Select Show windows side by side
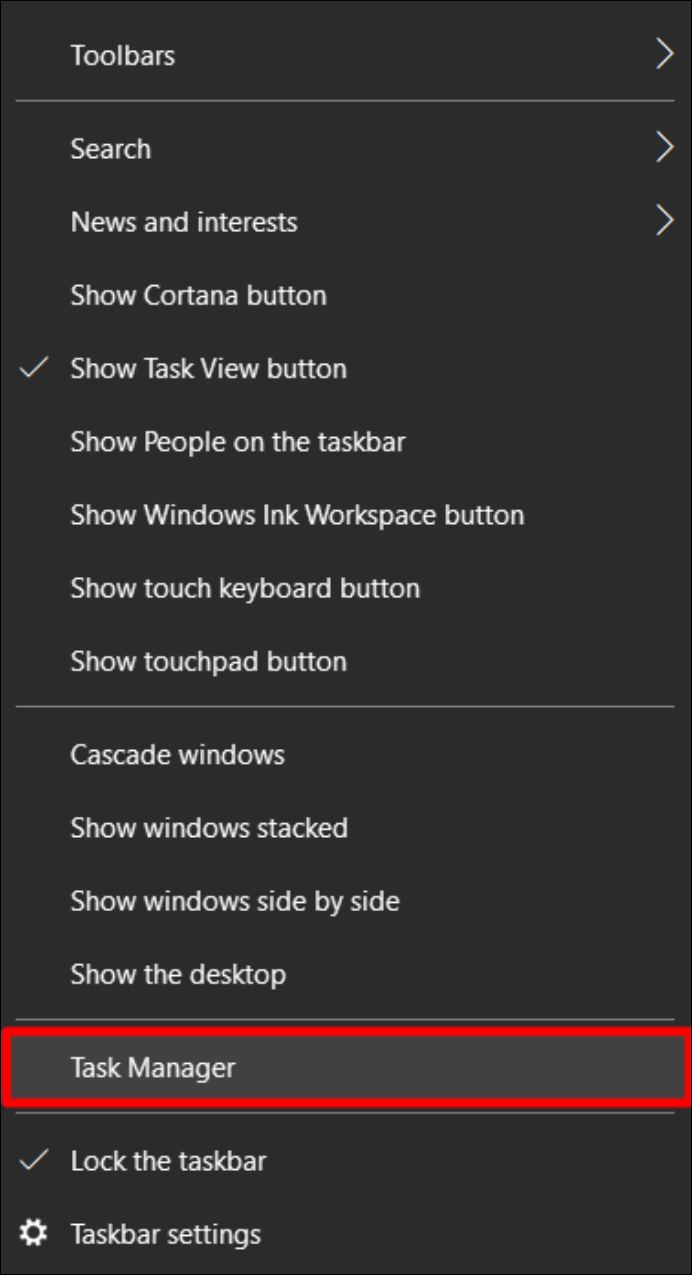692x1275 pixels. [x=235, y=901]
